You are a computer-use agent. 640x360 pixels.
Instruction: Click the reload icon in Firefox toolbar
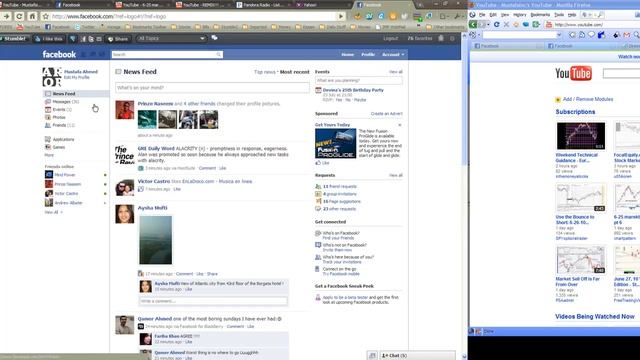coord(497,24)
